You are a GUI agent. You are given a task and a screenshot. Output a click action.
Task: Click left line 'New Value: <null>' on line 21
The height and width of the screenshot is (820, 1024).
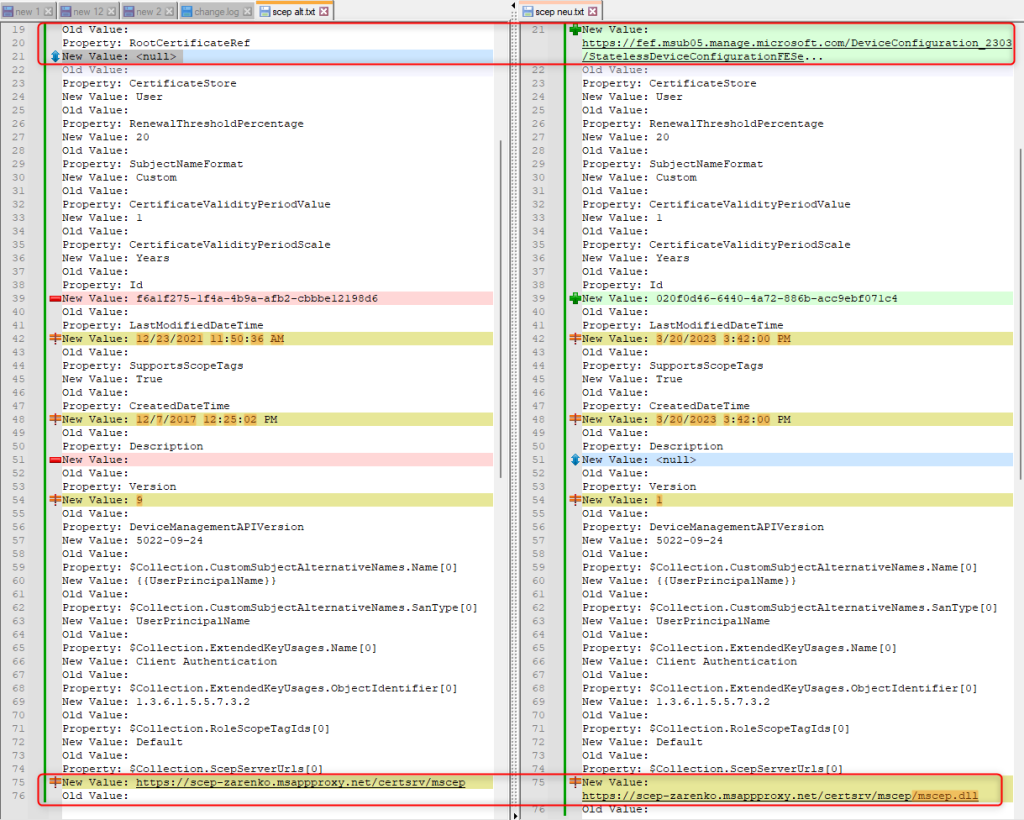pos(119,57)
